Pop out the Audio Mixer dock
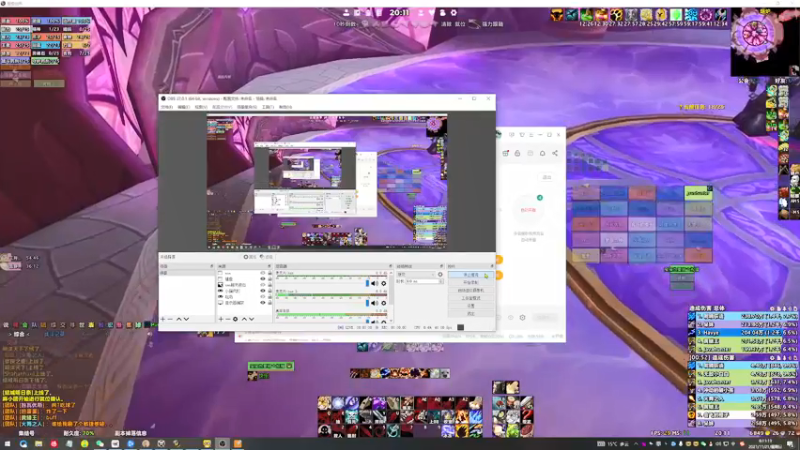Viewport: 800px width, 450px height. [x=390, y=266]
